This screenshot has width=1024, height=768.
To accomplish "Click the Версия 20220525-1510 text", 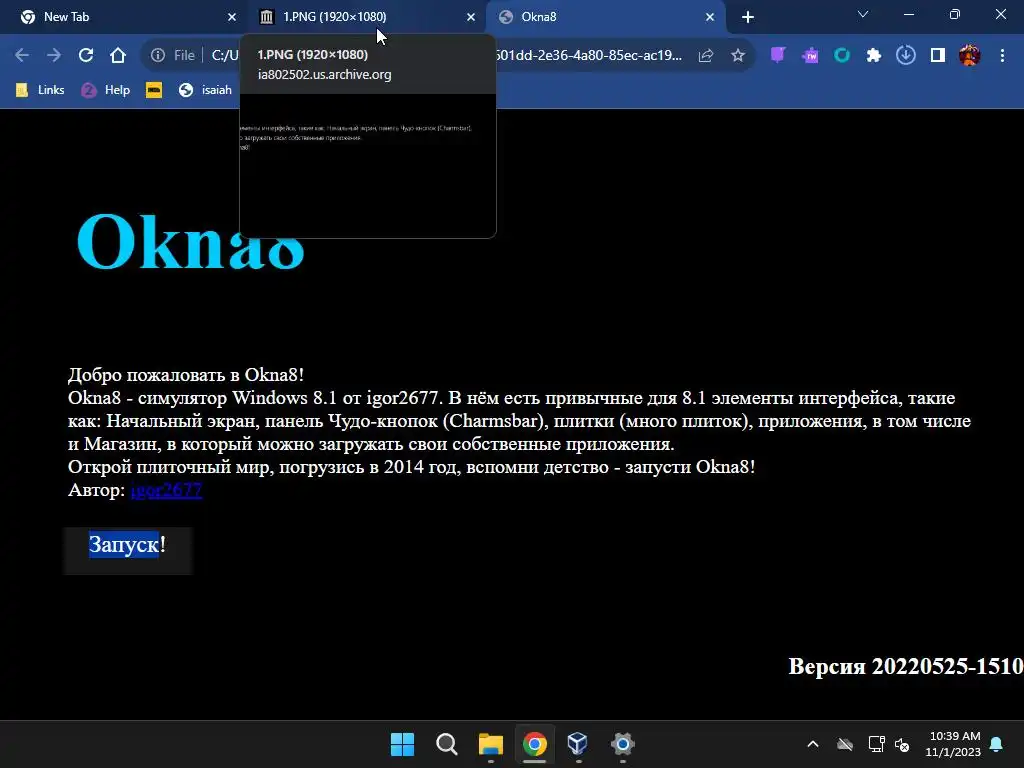I will [906, 666].
